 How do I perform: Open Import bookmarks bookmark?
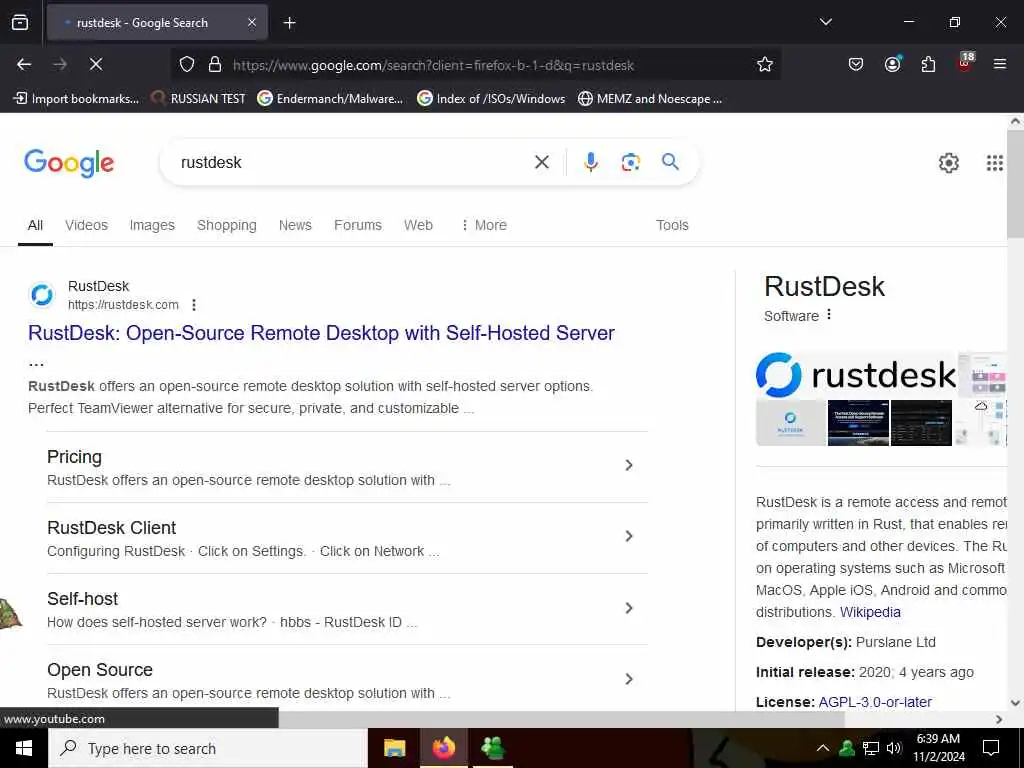[x=76, y=99]
